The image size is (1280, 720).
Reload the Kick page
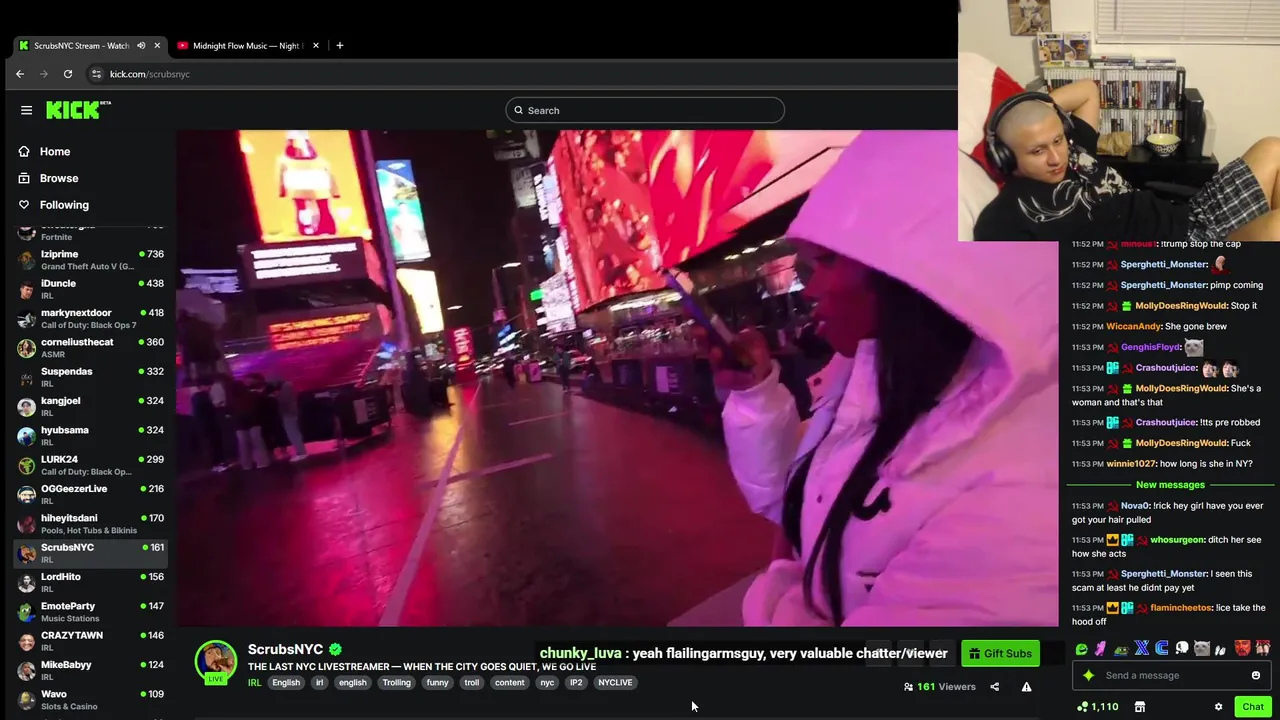pyautogui.click(x=68, y=74)
